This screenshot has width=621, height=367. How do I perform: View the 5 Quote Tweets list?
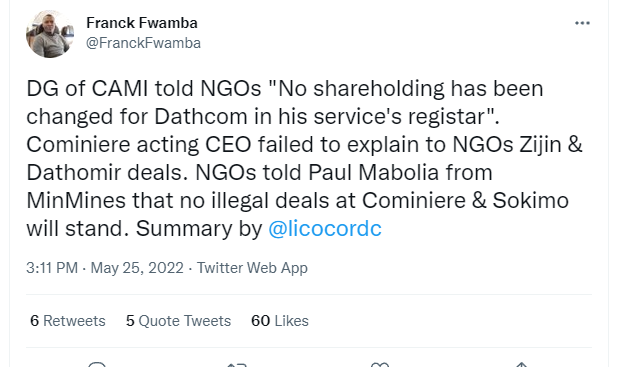click(x=178, y=321)
